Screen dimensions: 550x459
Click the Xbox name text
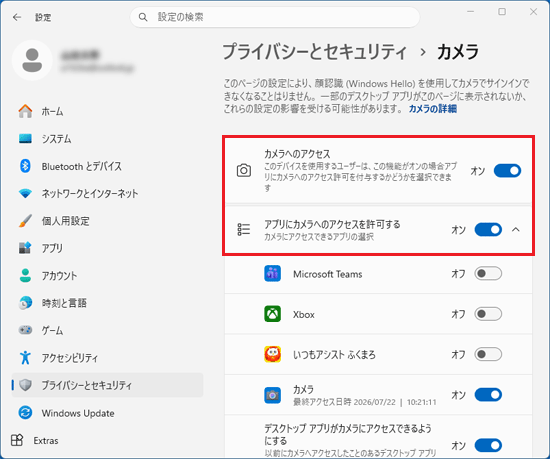(304, 315)
